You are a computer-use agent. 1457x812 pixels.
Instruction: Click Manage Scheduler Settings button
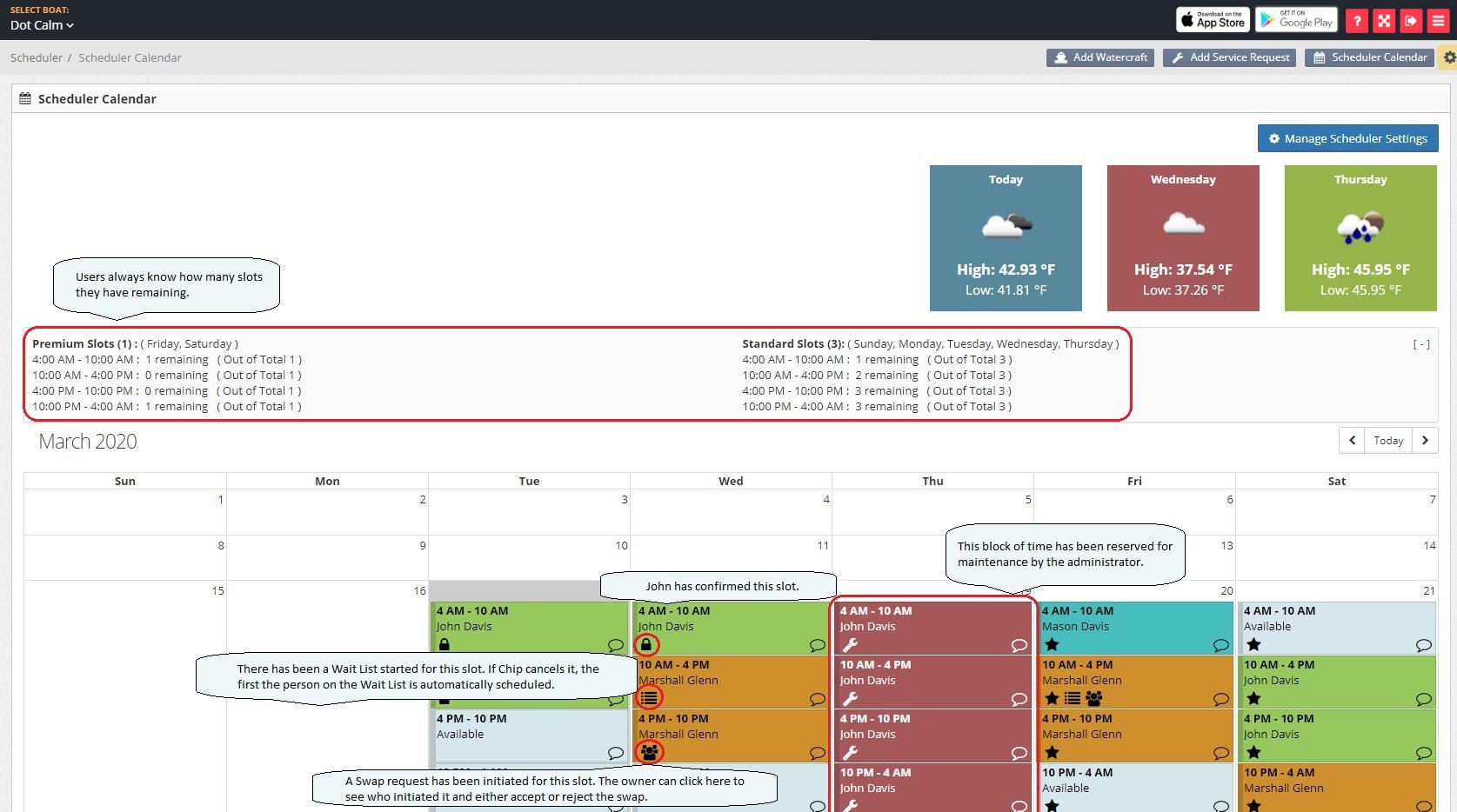[x=1347, y=138]
